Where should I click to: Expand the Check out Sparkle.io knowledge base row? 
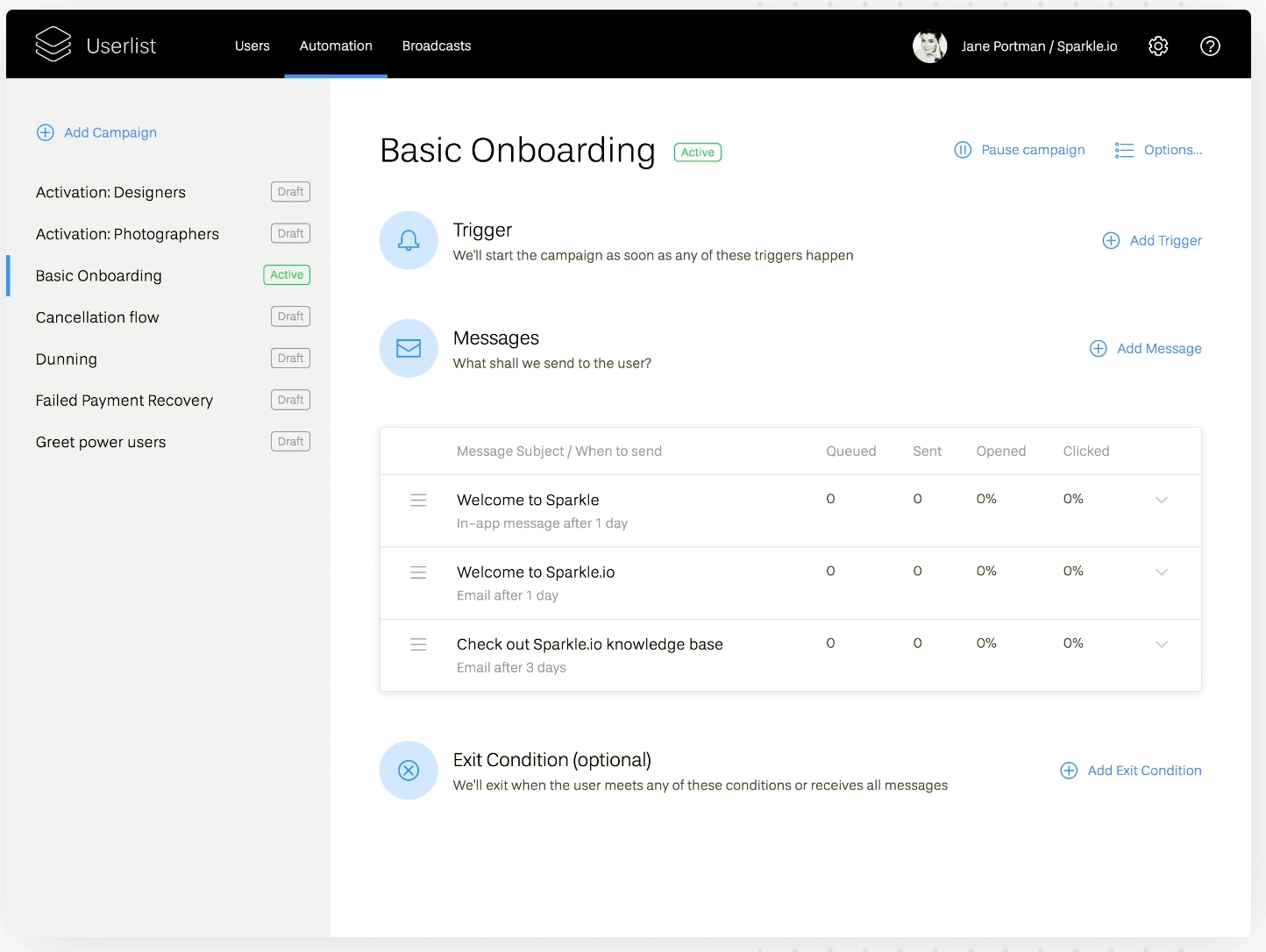[1162, 643]
